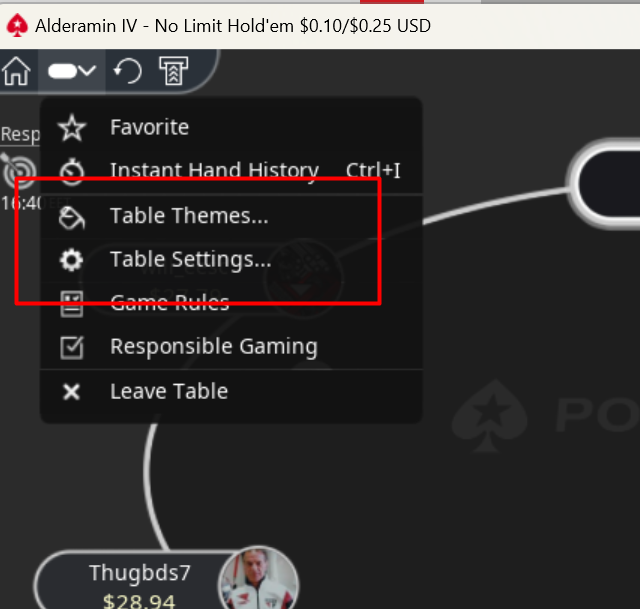Click the Table Settings gear icon
The image size is (640, 609).
tap(72, 260)
